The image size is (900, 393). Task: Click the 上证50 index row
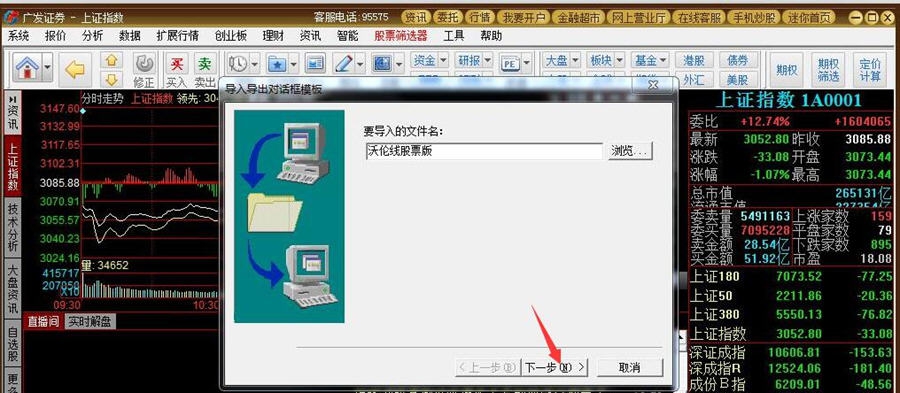coord(790,296)
